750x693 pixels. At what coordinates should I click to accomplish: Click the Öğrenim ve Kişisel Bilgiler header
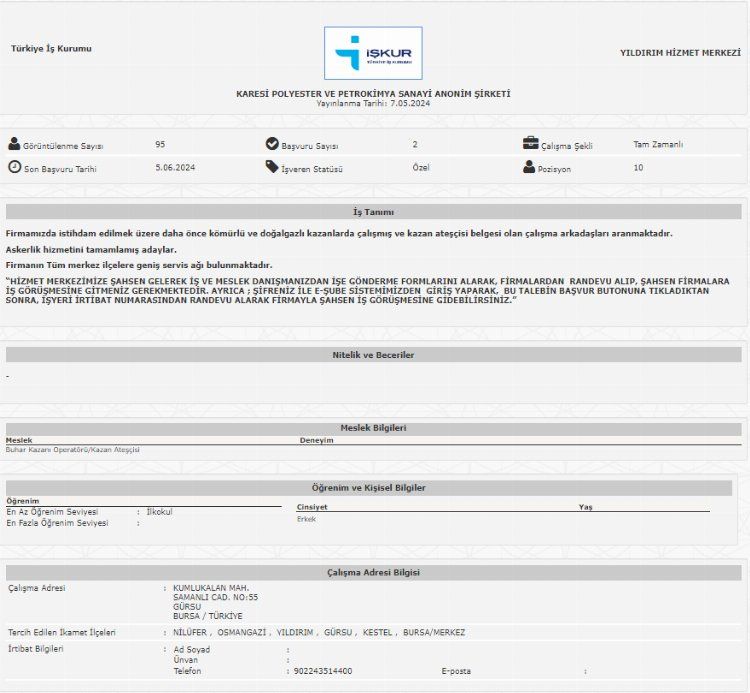(373, 488)
